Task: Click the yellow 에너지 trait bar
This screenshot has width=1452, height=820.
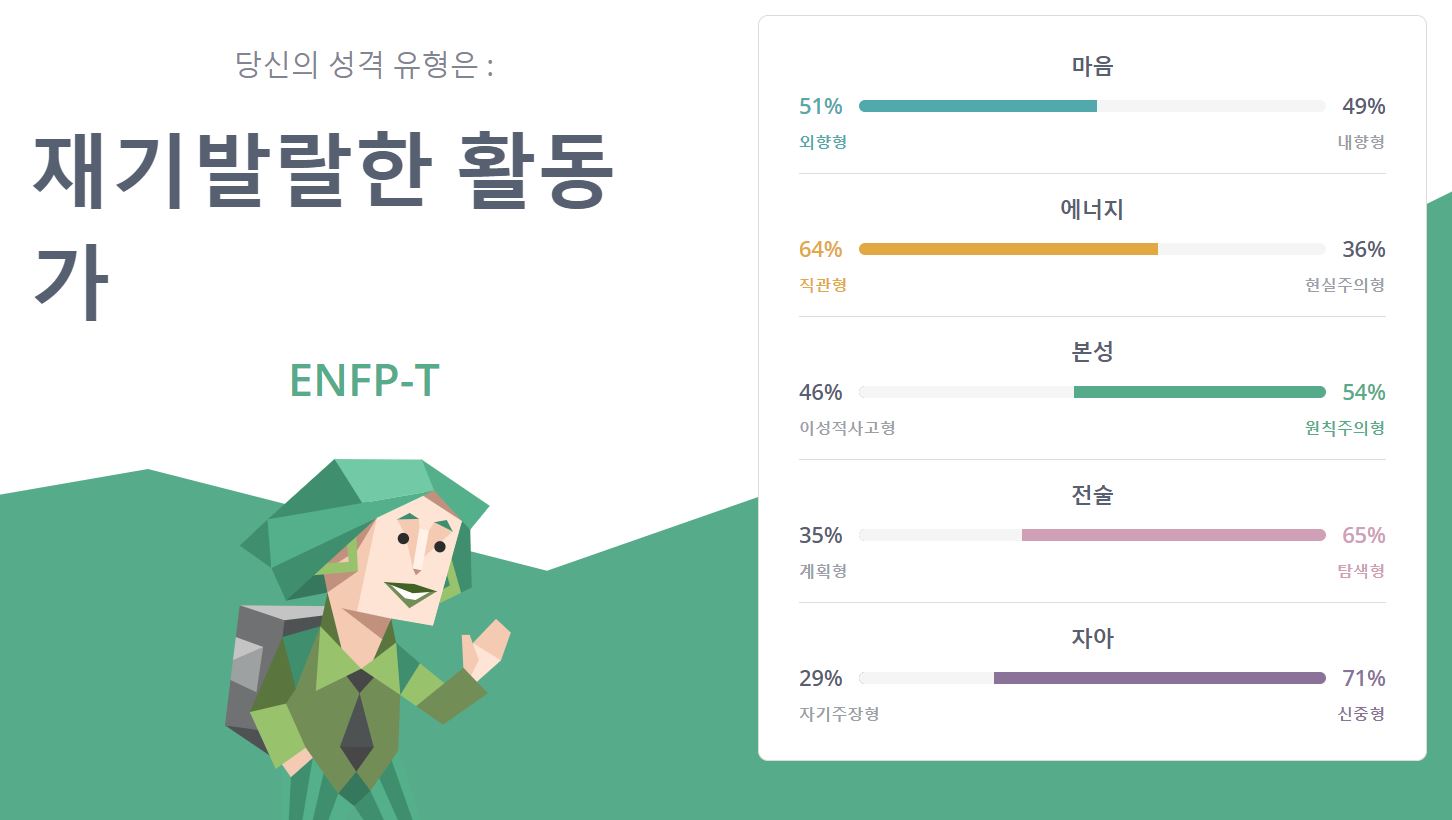Action: 1092,249
